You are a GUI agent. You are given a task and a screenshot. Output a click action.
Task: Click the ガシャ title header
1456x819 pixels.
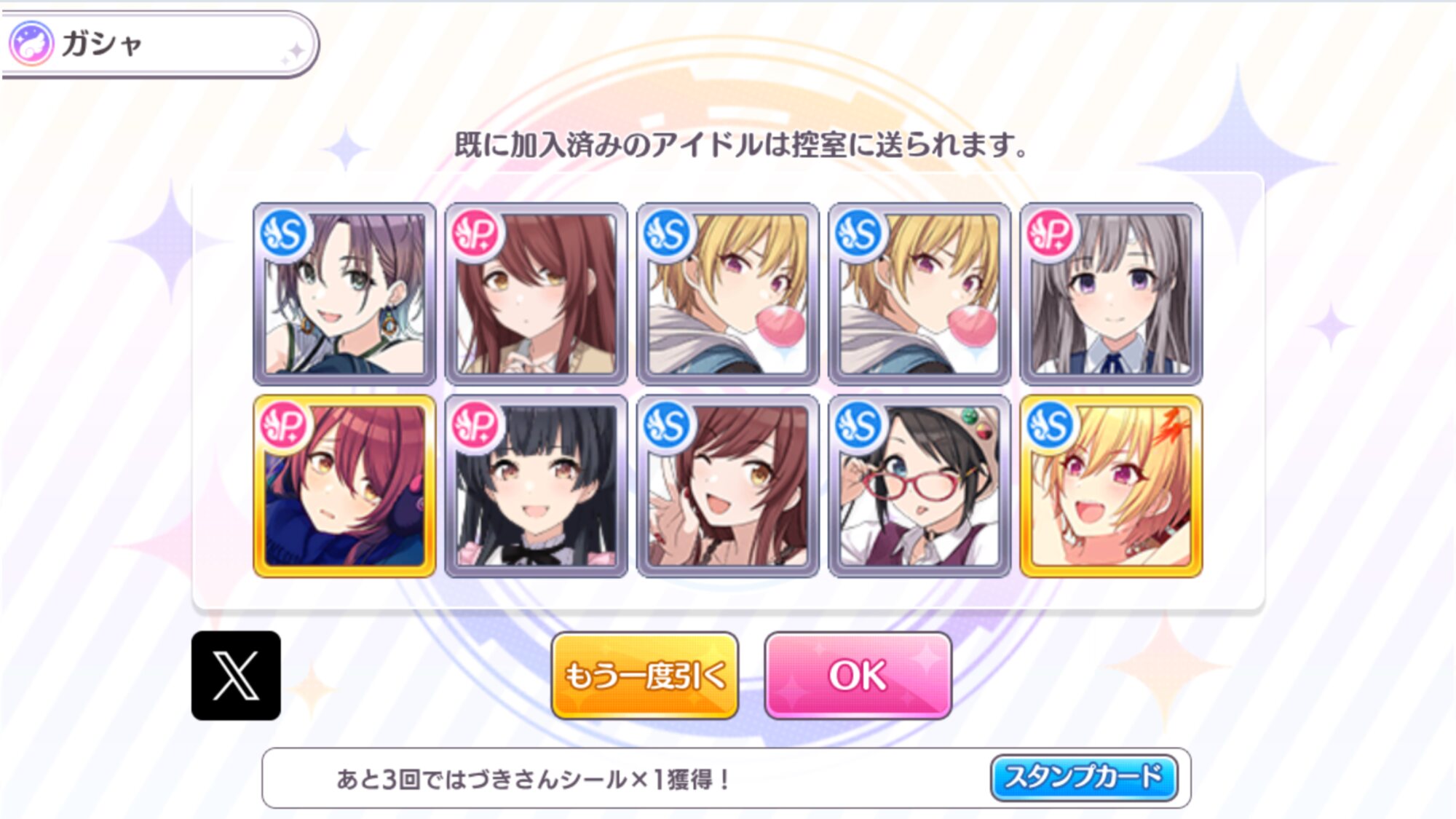pyautogui.click(x=102, y=44)
